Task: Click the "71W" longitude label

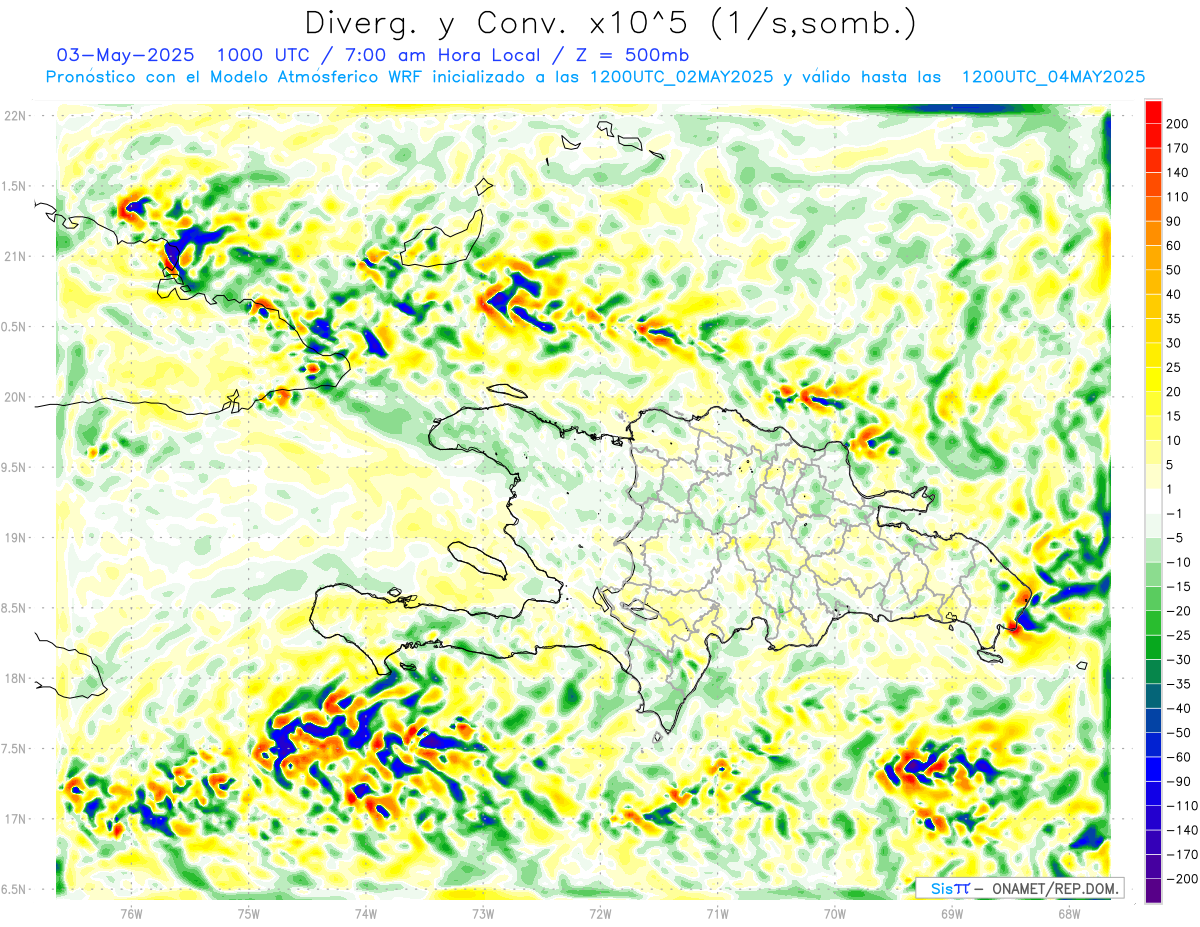Action: [x=717, y=913]
